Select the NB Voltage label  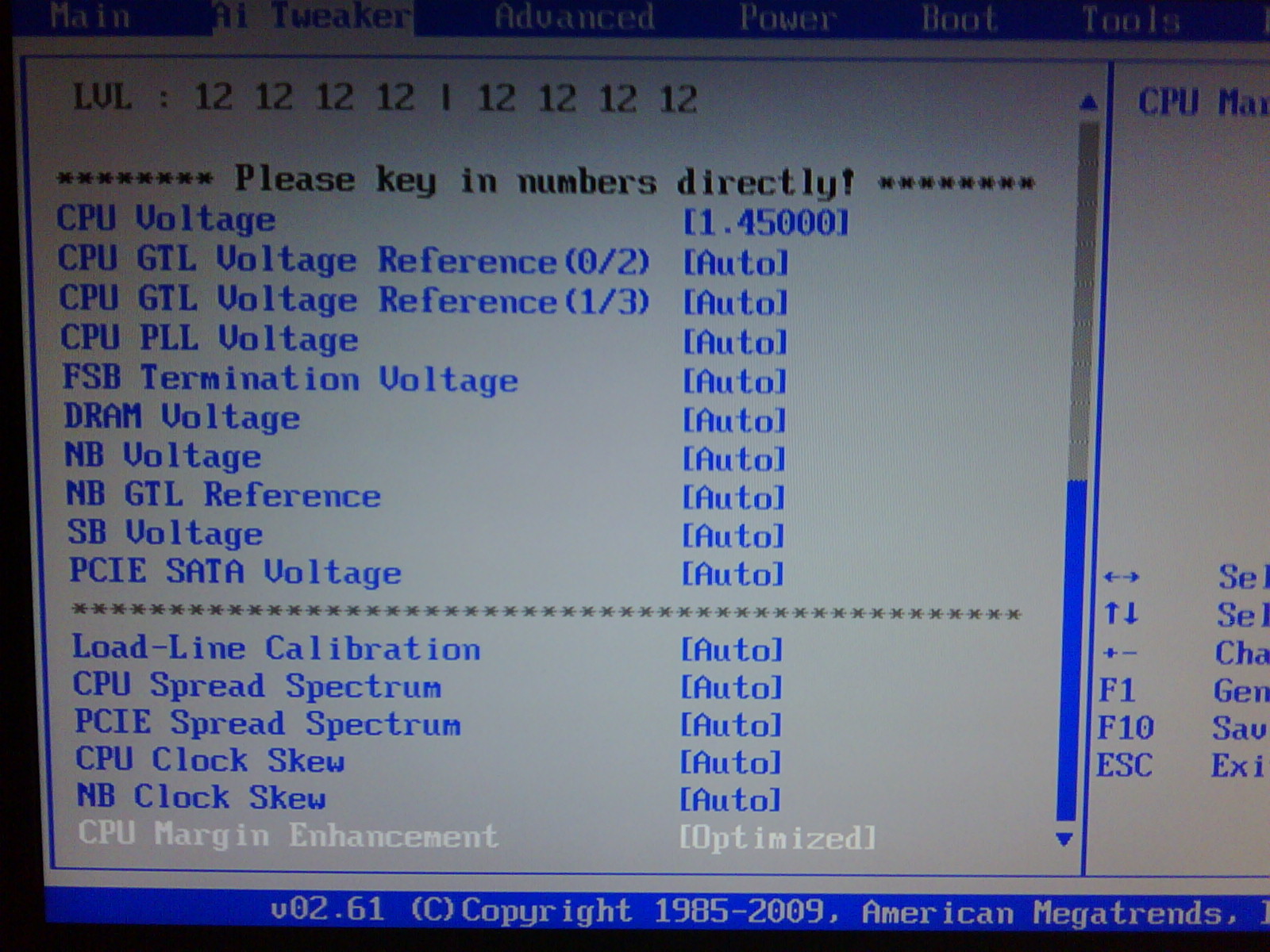[164, 455]
